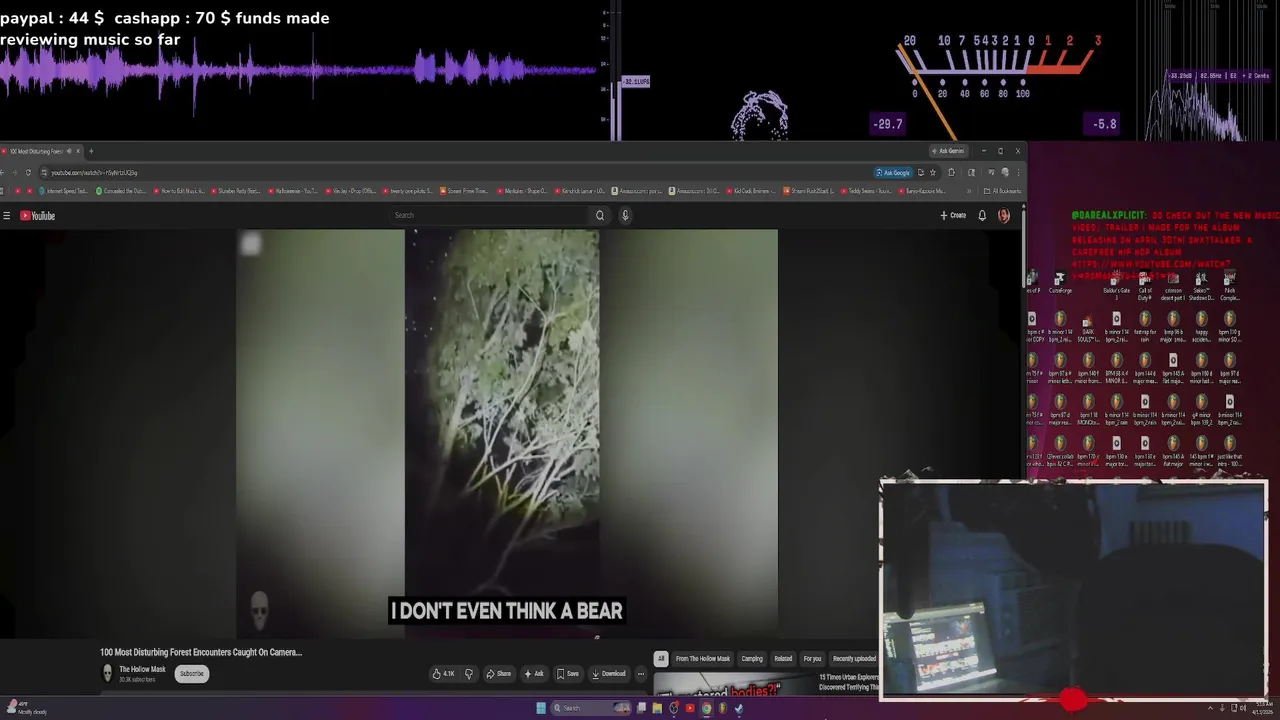
Task: Open File Explorer from the taskbar
Action: pyautogui.click(x=657, y=708)
